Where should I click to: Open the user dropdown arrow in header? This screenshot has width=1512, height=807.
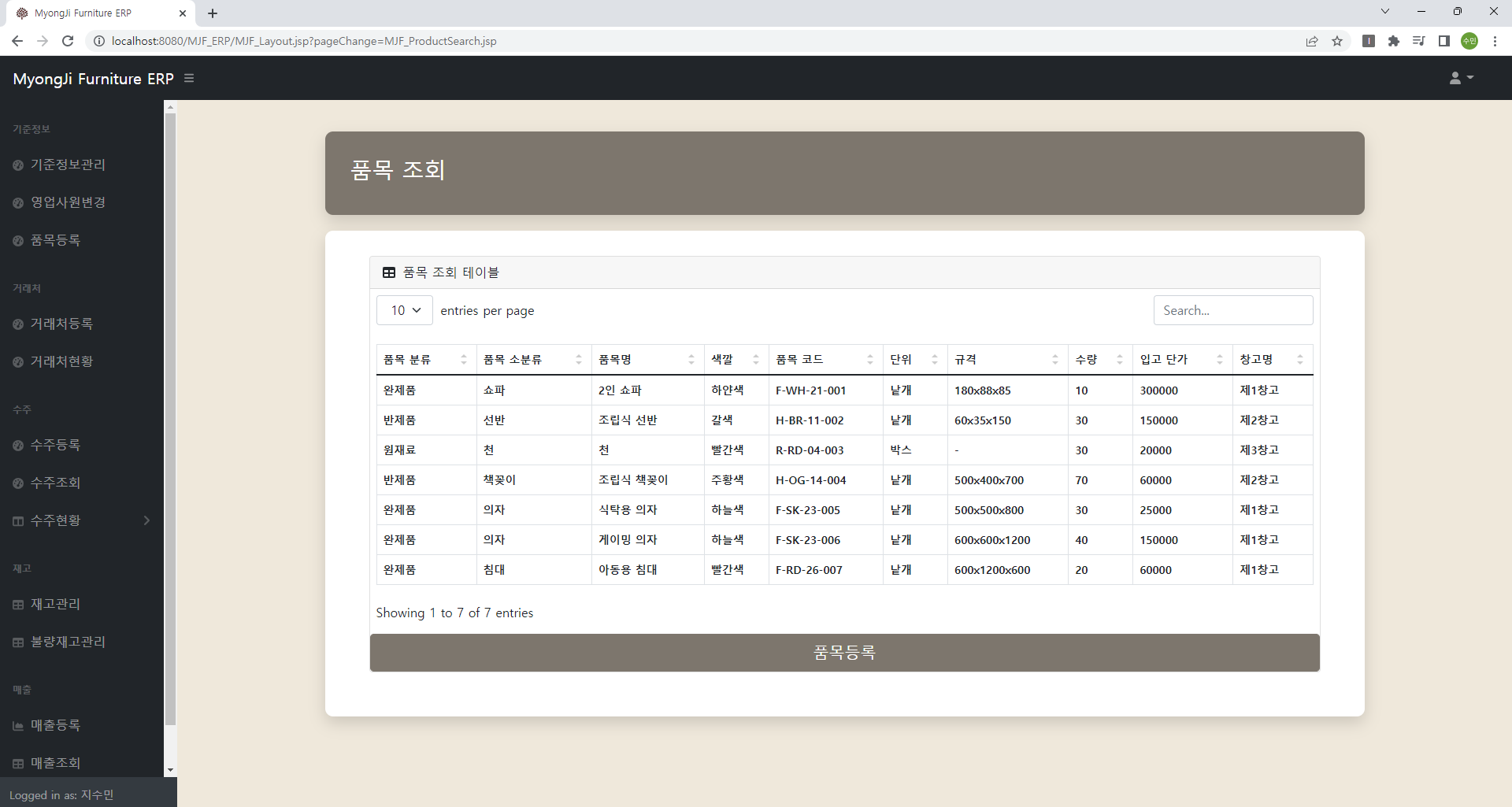(x=1469, y=77)
